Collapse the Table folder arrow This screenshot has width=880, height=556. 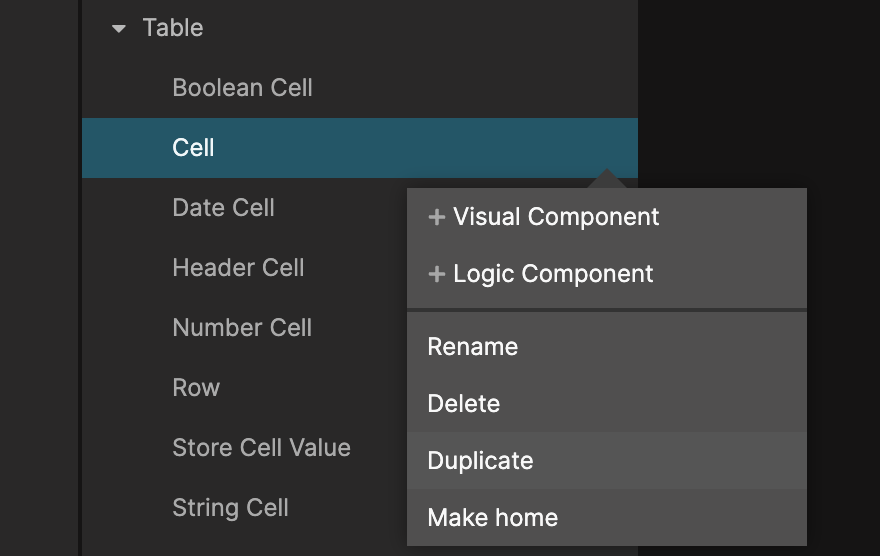[119, 28]
